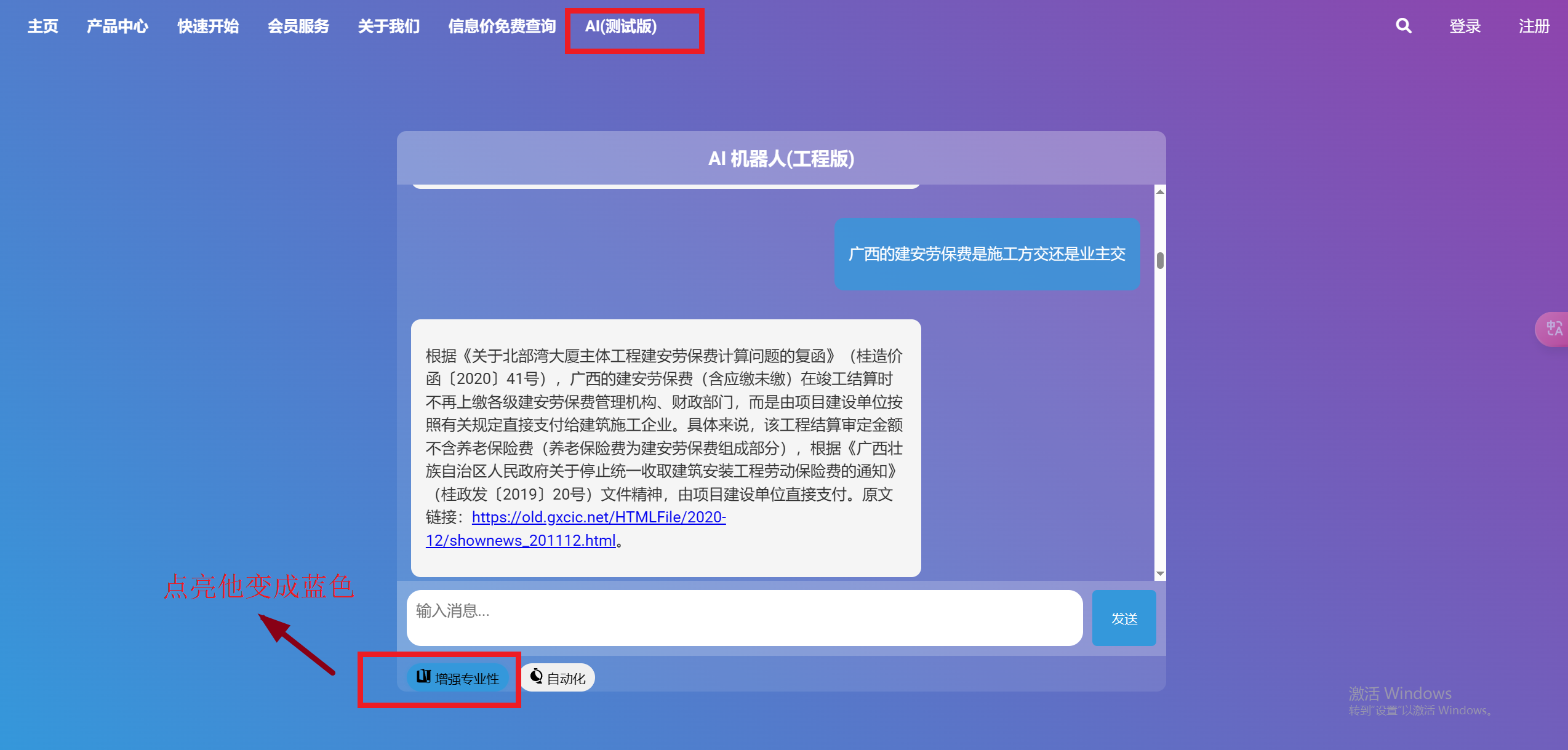Click the chat scrollbar down arrow
Screen dimensions: 1568x750
point(1160,573)
